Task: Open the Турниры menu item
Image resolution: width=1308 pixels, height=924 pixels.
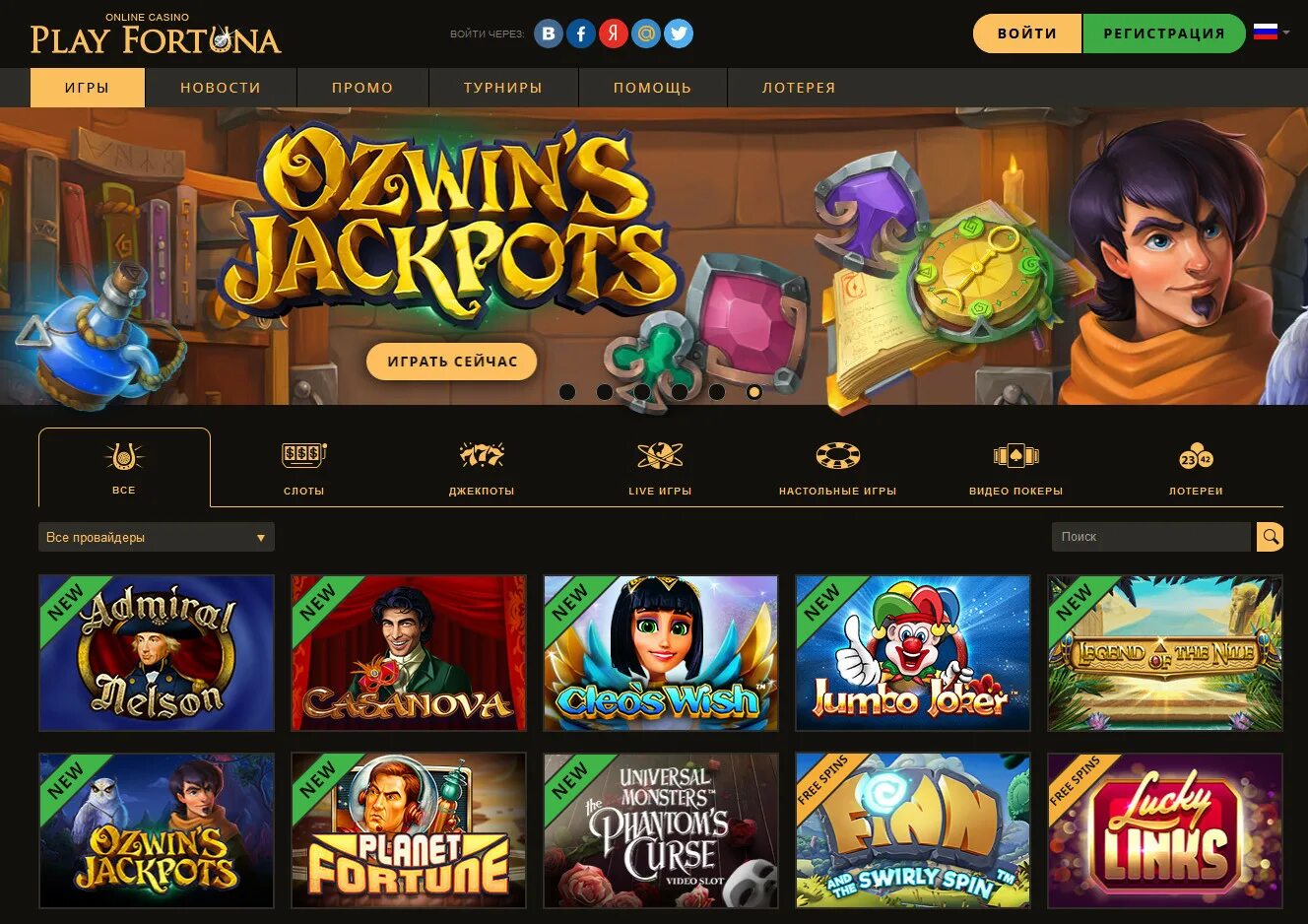Action: click(503, 88)
